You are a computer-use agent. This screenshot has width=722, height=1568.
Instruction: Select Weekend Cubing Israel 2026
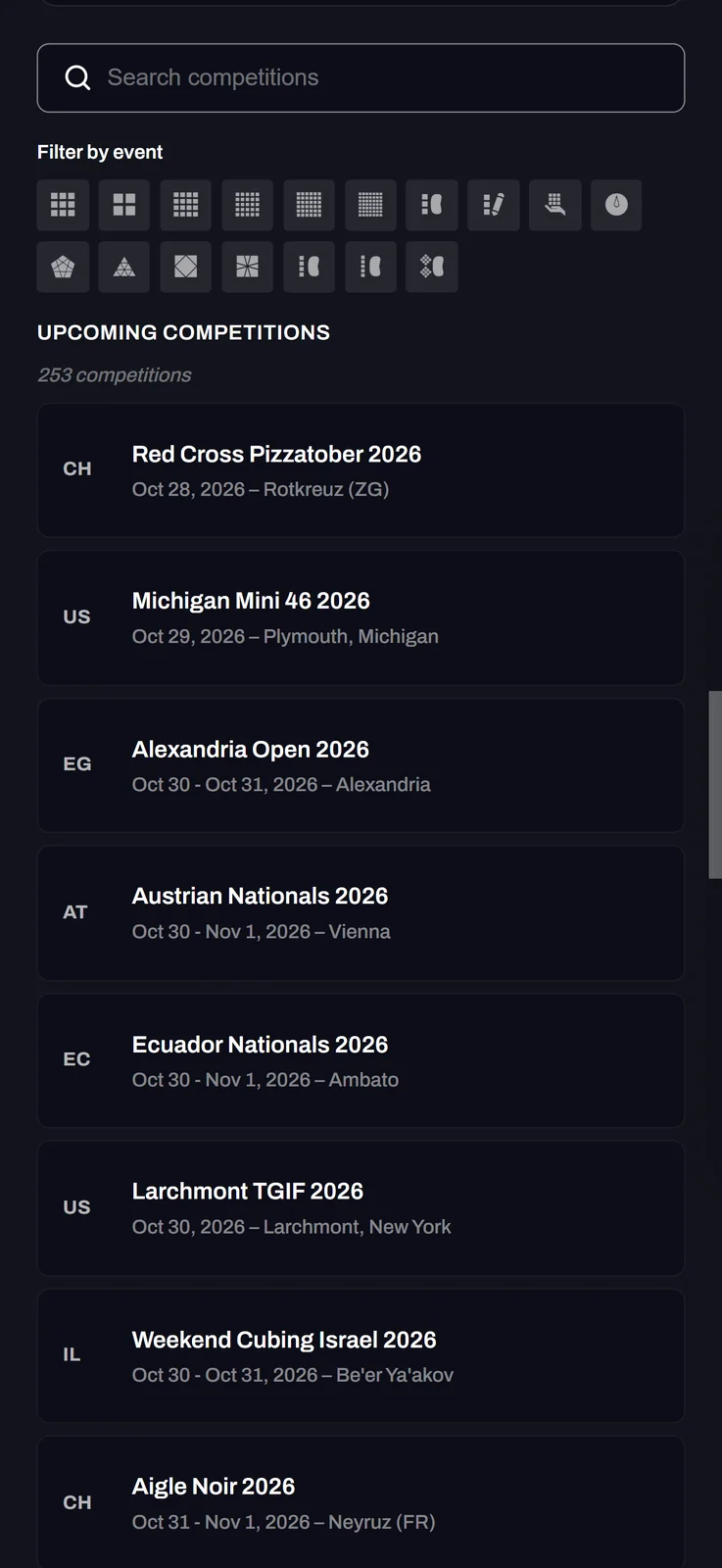coord(361,1356)
